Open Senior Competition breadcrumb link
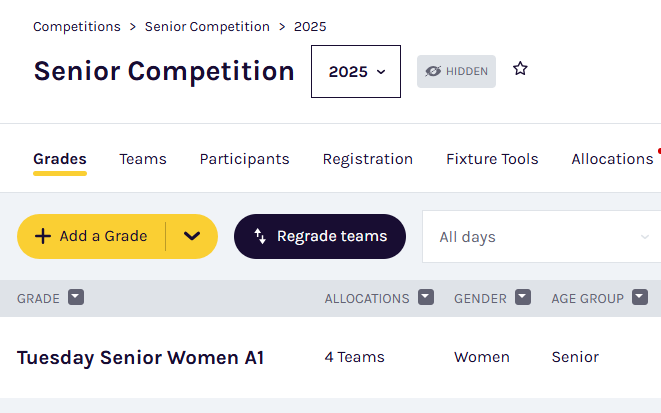The height and width of the screenshot is (413, 661). pos(207,27)
